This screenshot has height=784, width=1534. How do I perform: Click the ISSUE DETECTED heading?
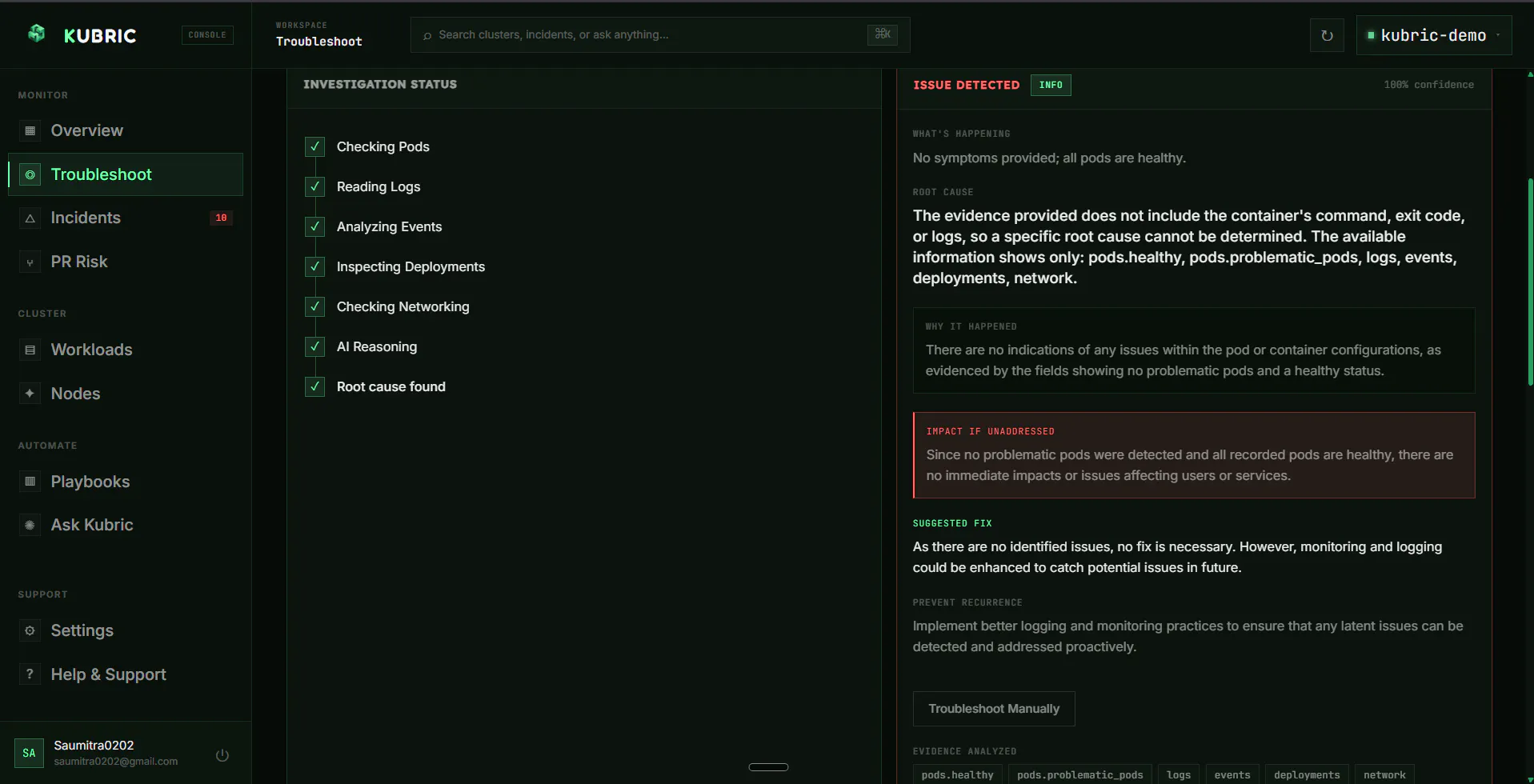[x=966, y=85]
